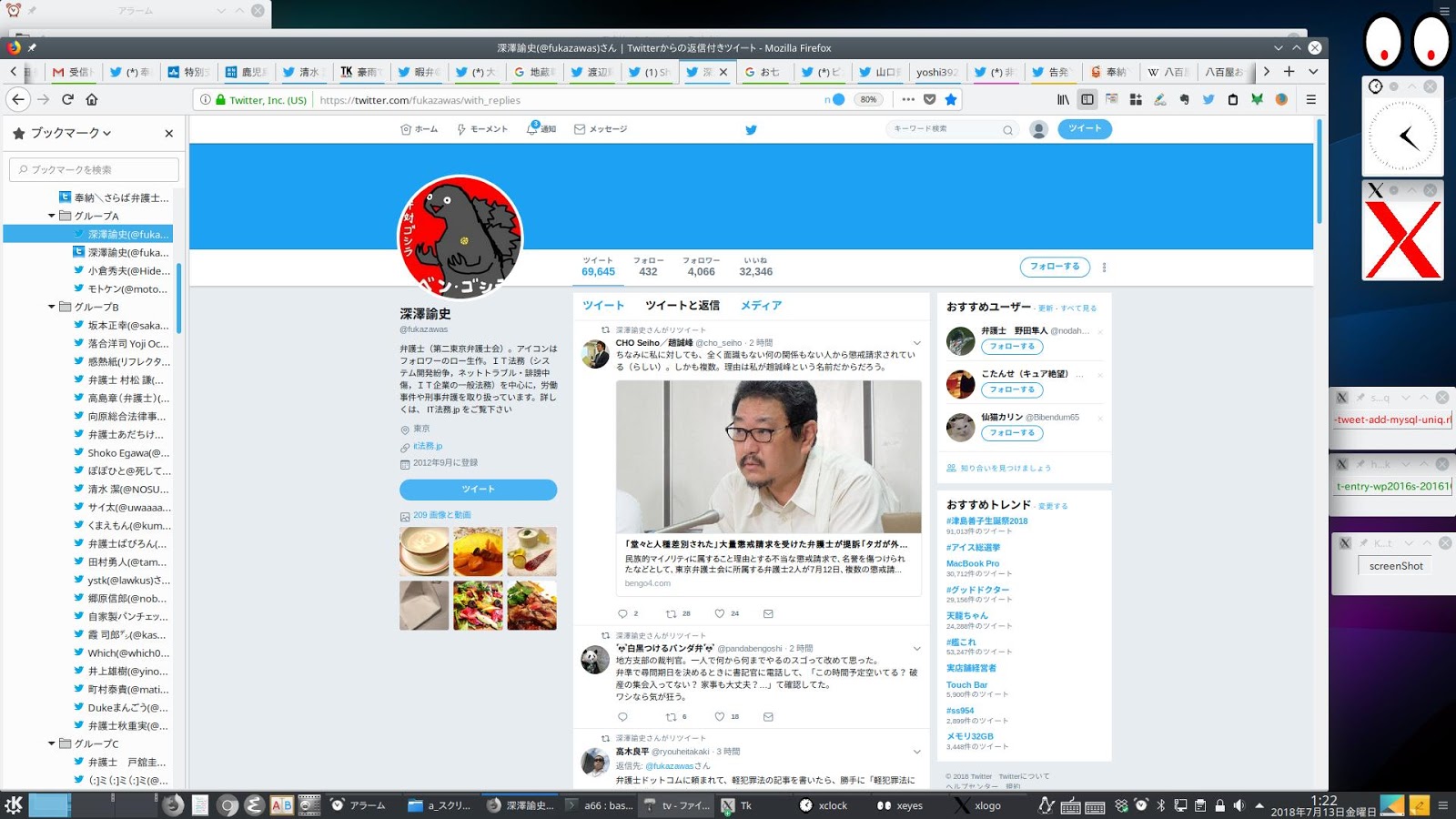Open ブックマーク sidebar switcher dropdown

71,133
